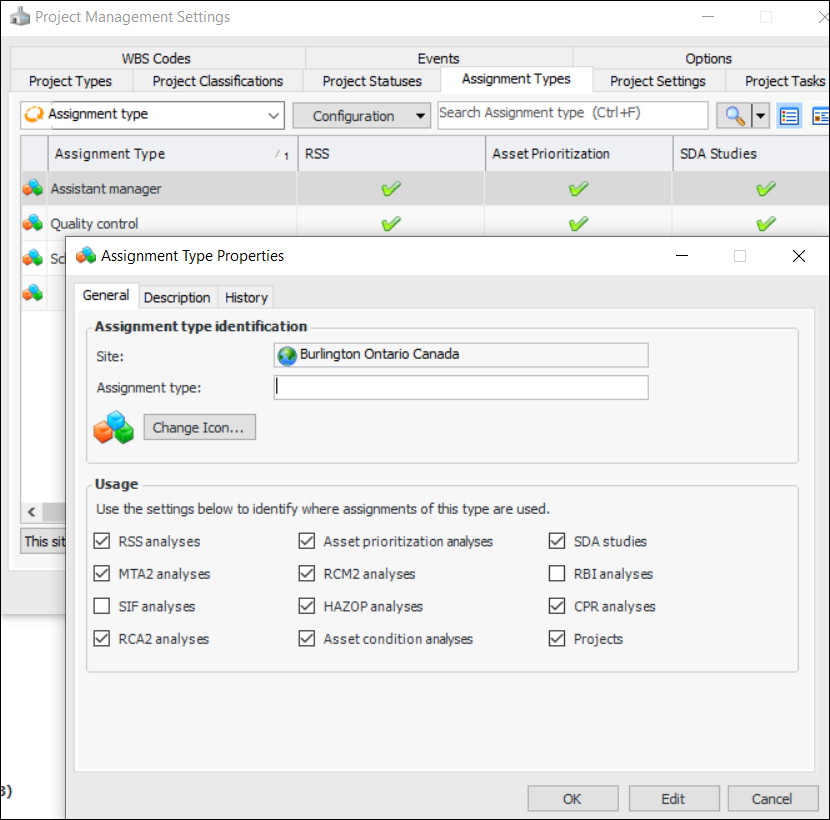830x820 pixels.
Task: Click the green checkmark for Assistant manager RSS
Action: pos(391,188)
